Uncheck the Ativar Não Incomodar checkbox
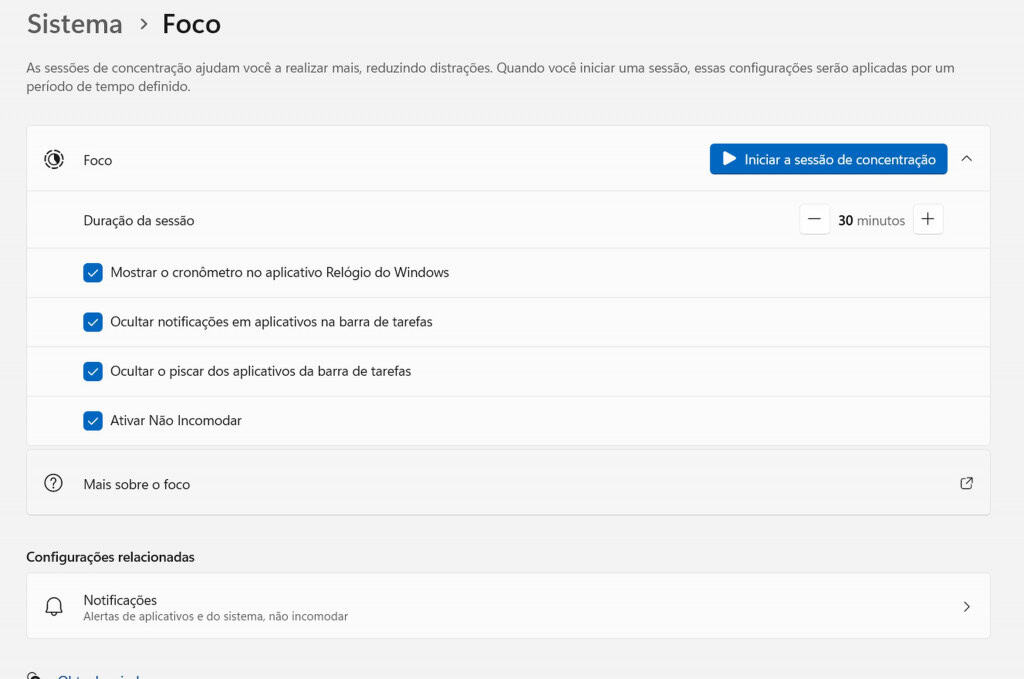 coord(93,421)
